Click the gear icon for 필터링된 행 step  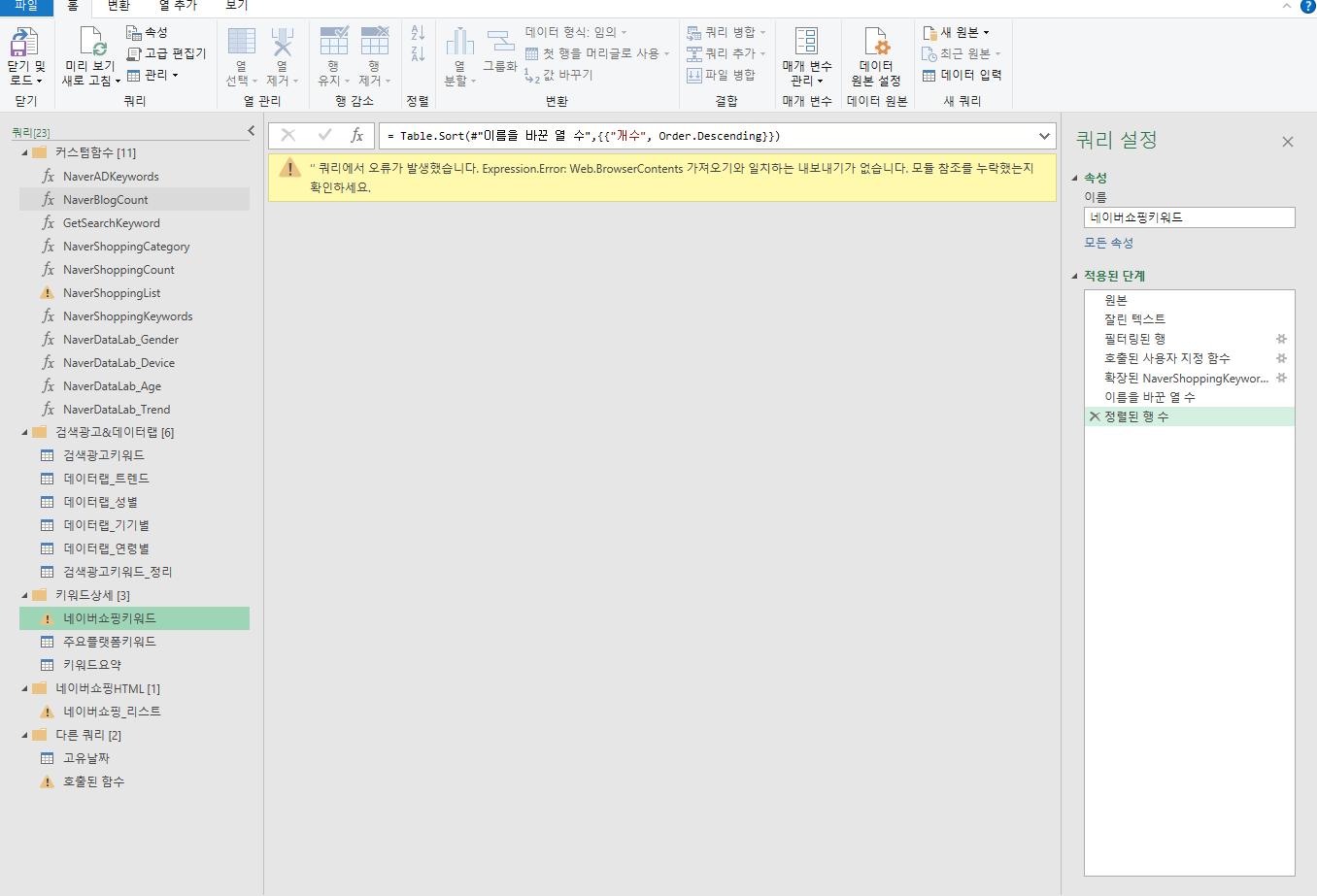(x=1281, y=339)
